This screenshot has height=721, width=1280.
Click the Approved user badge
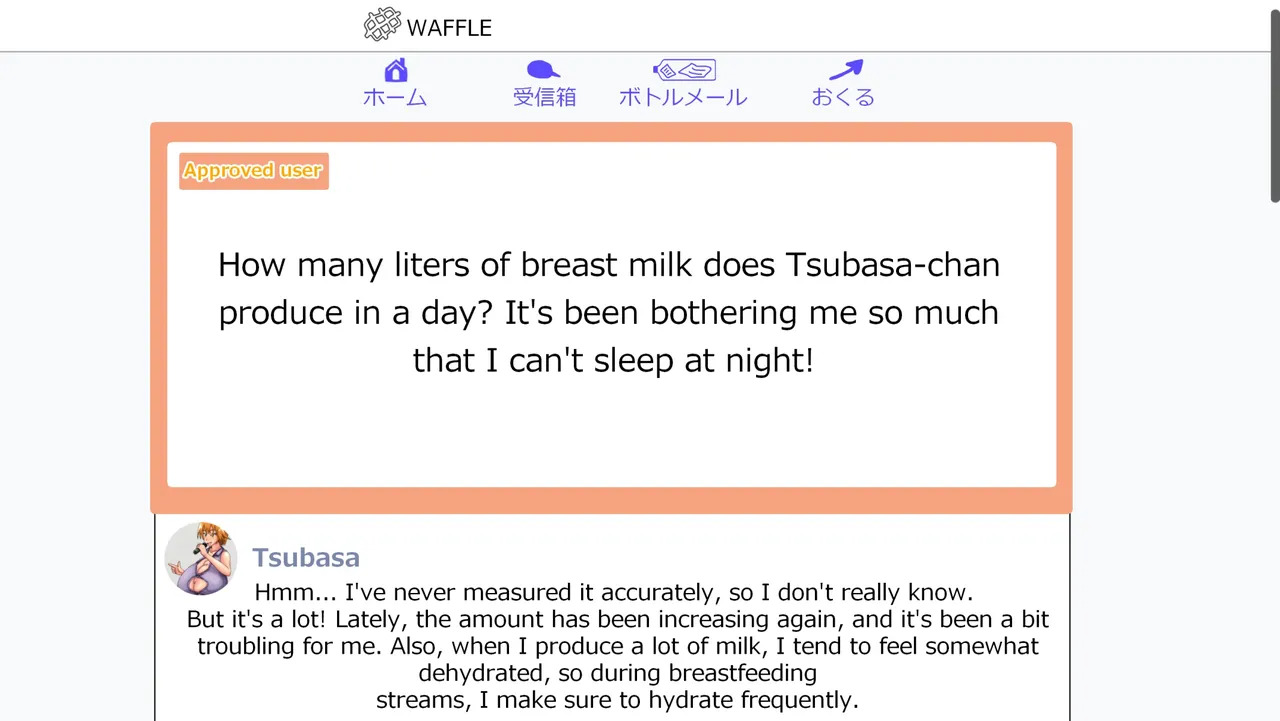[x=254, y=171]
